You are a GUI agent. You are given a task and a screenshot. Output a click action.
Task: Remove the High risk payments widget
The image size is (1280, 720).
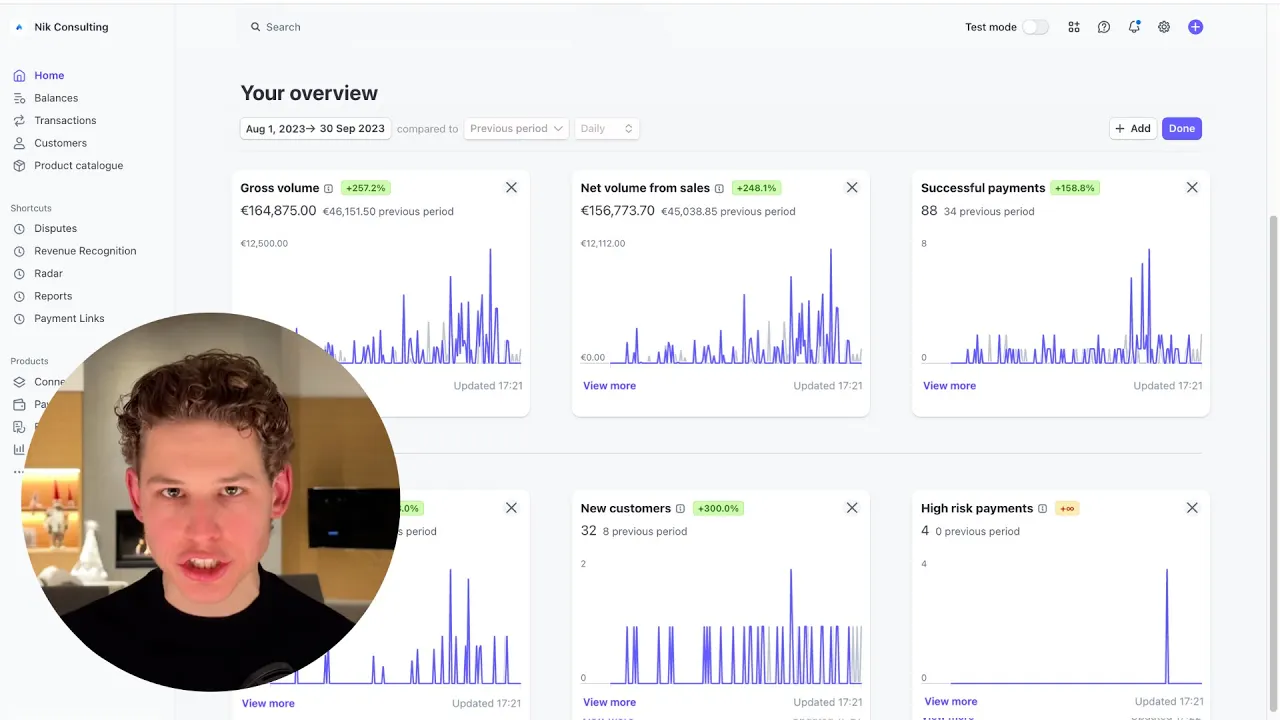tap(1192, 508)
